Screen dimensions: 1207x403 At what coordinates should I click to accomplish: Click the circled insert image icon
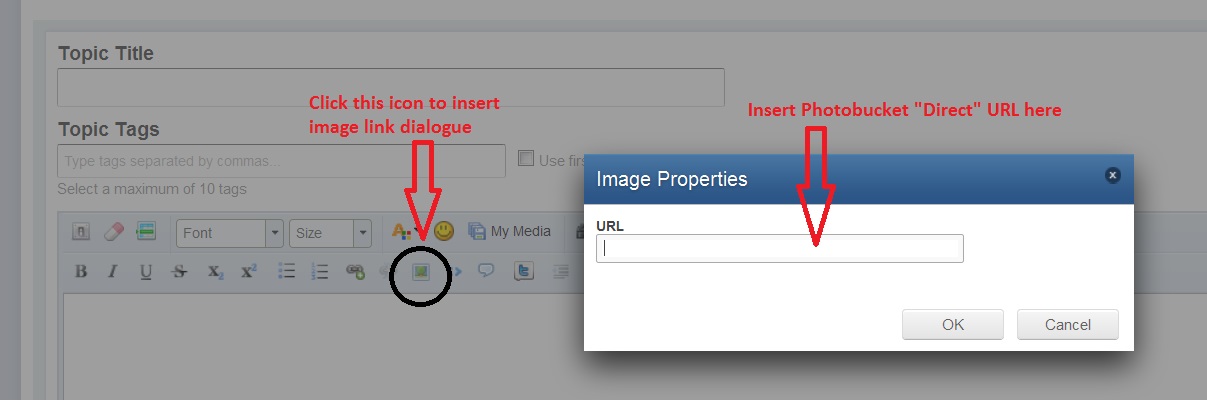pyautogui.click(x=421, y=271)
